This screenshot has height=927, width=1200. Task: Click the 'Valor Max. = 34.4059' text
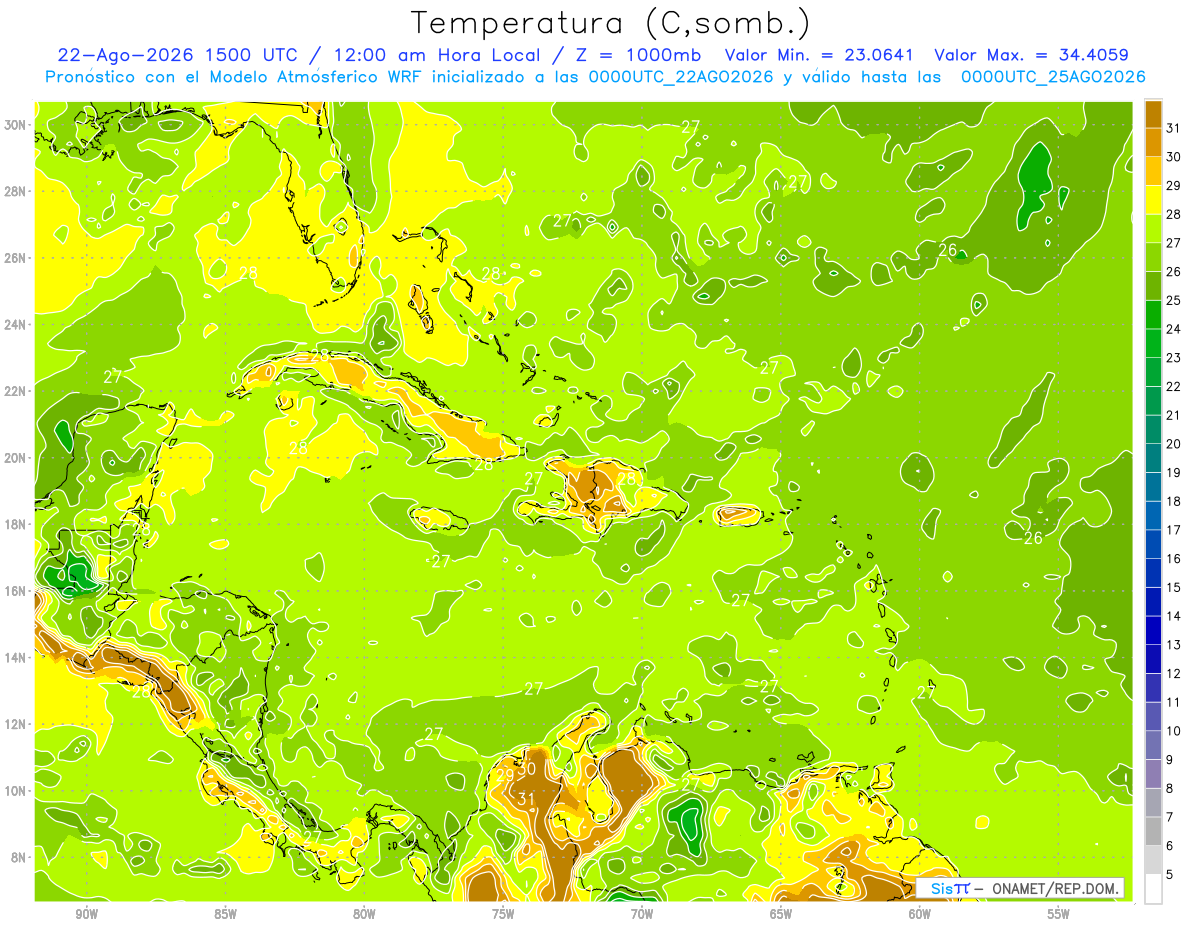pos(1032,55)
